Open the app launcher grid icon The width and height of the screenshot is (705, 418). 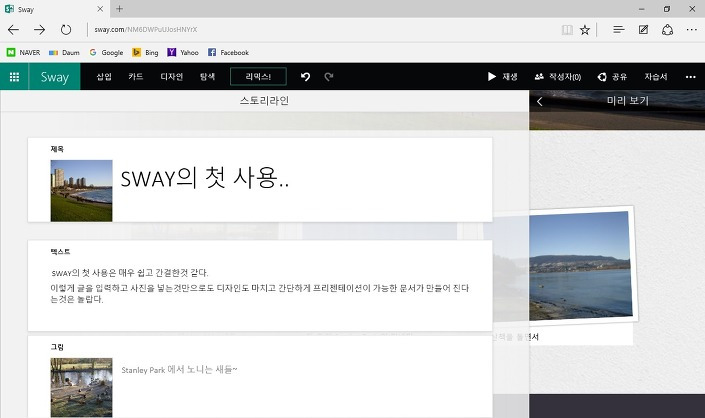click(x=14, y=77)
